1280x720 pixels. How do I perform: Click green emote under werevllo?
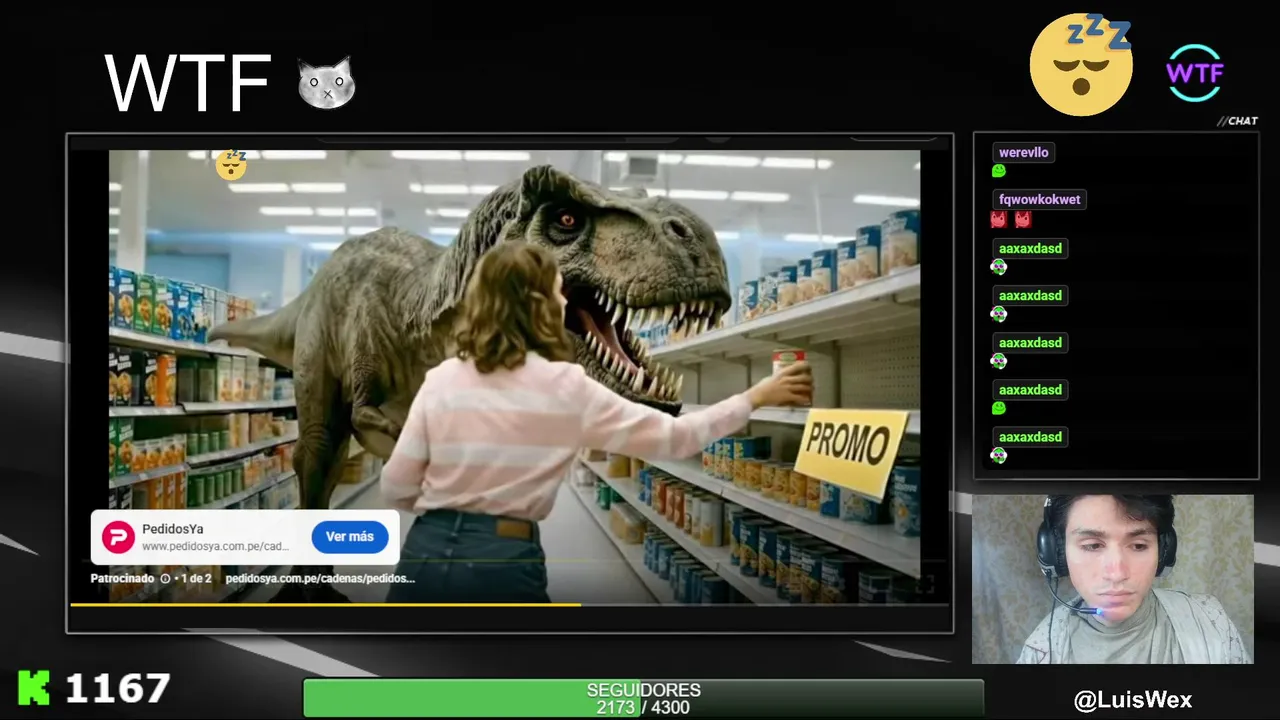tap(998, 171)
